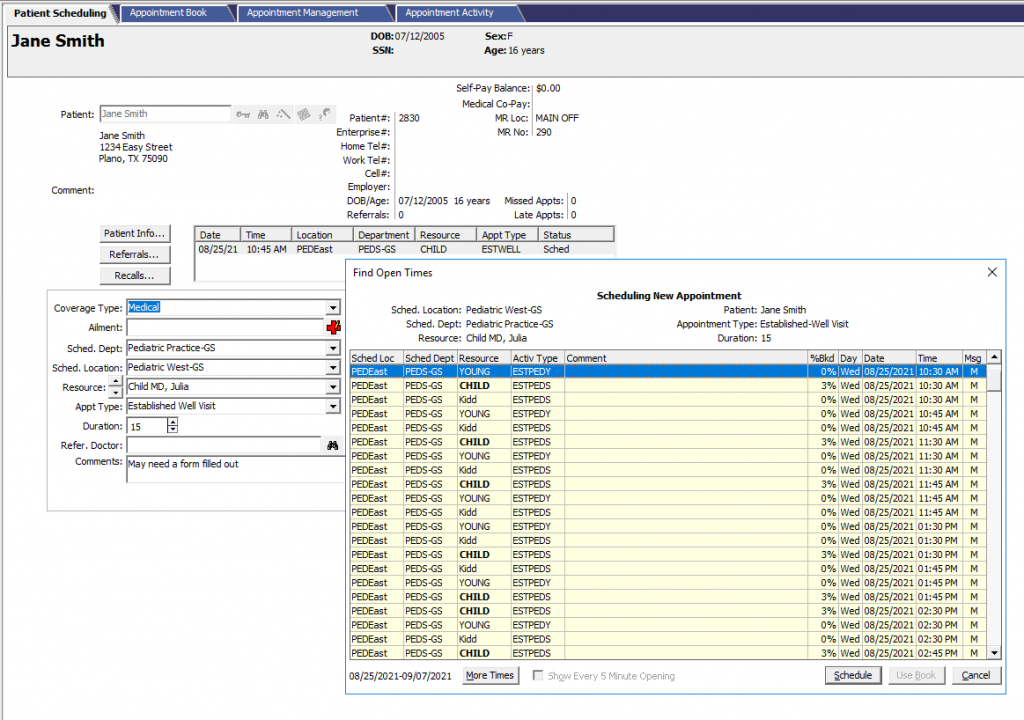Click the binoculars search icon beside Patient field
The image size is (1024, 720).
263,114
